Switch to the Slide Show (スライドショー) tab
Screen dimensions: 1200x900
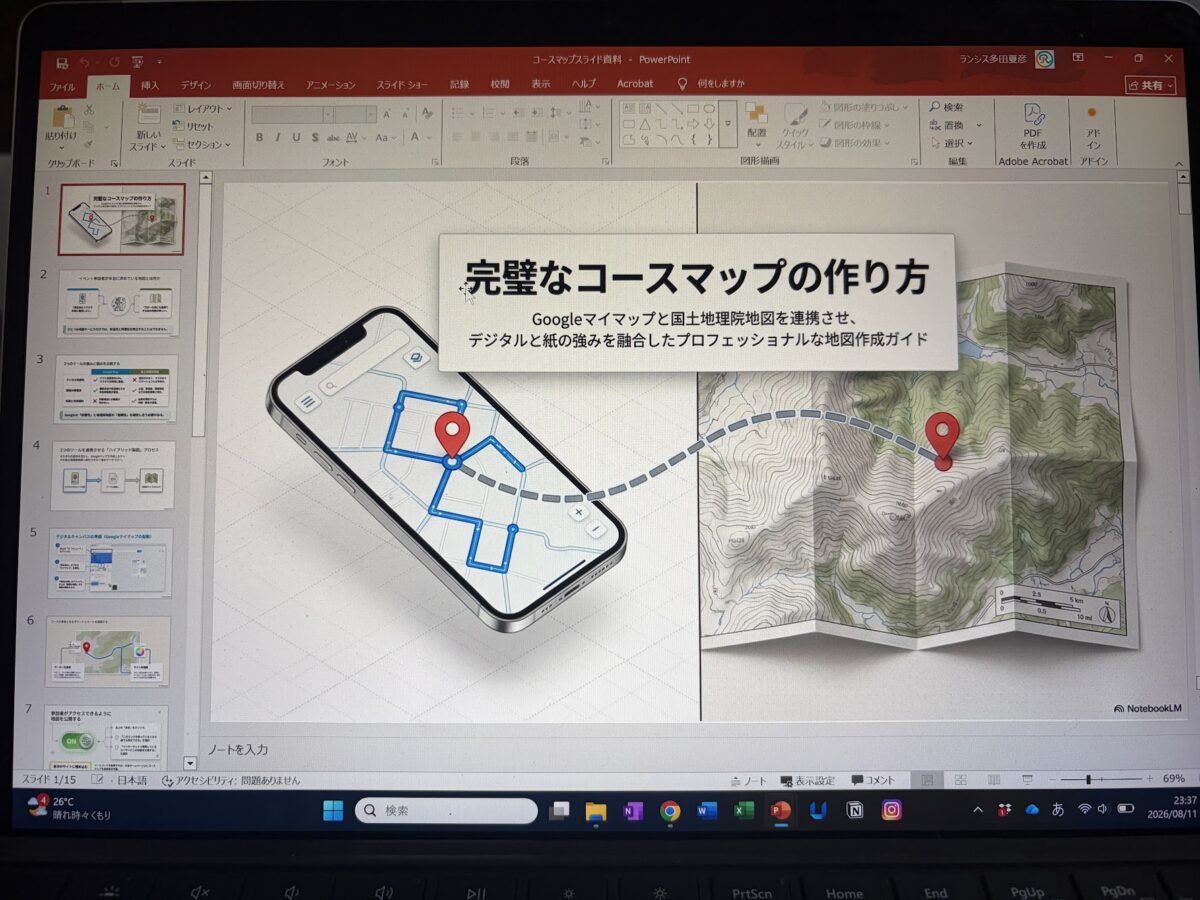pos(404,85)
